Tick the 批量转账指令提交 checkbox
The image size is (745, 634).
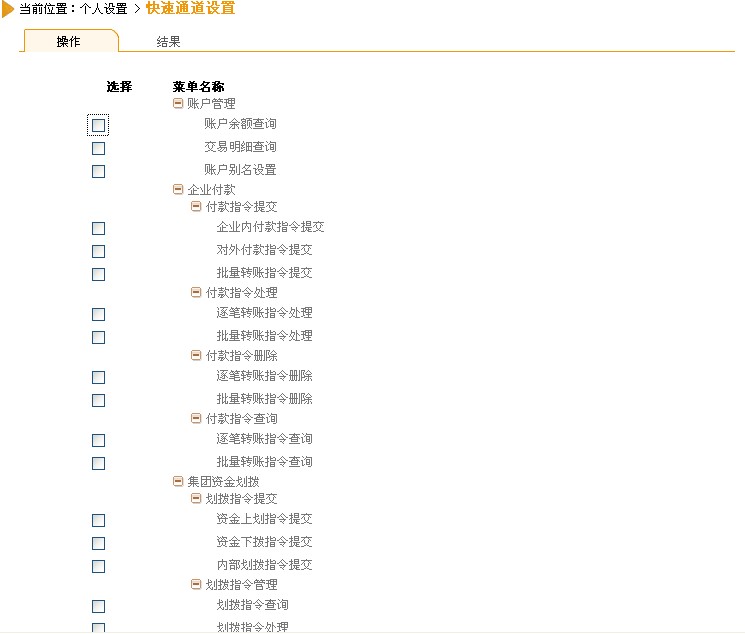click(98, 274)
